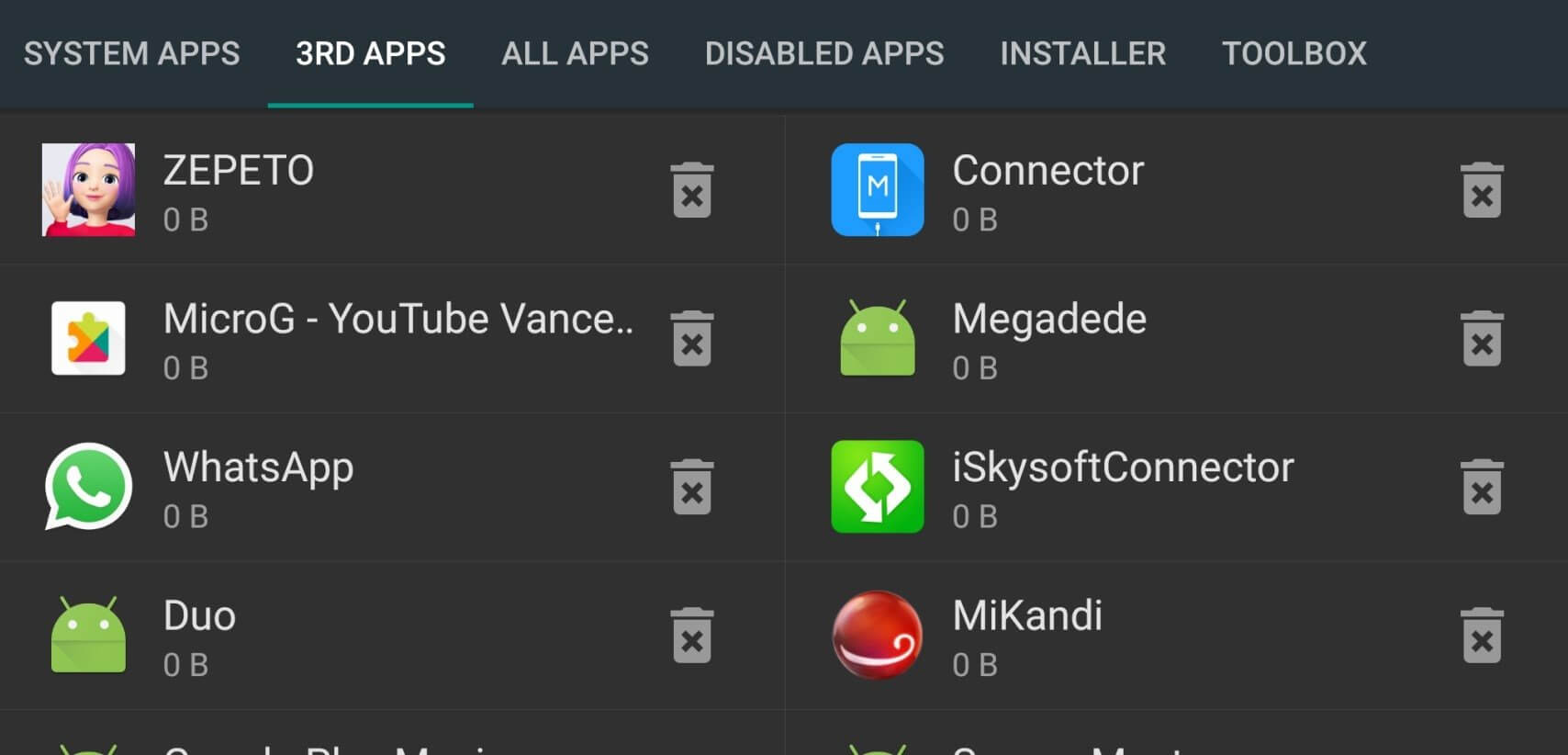
Task: View the DISABLED APPS tab
Action: 824,53
